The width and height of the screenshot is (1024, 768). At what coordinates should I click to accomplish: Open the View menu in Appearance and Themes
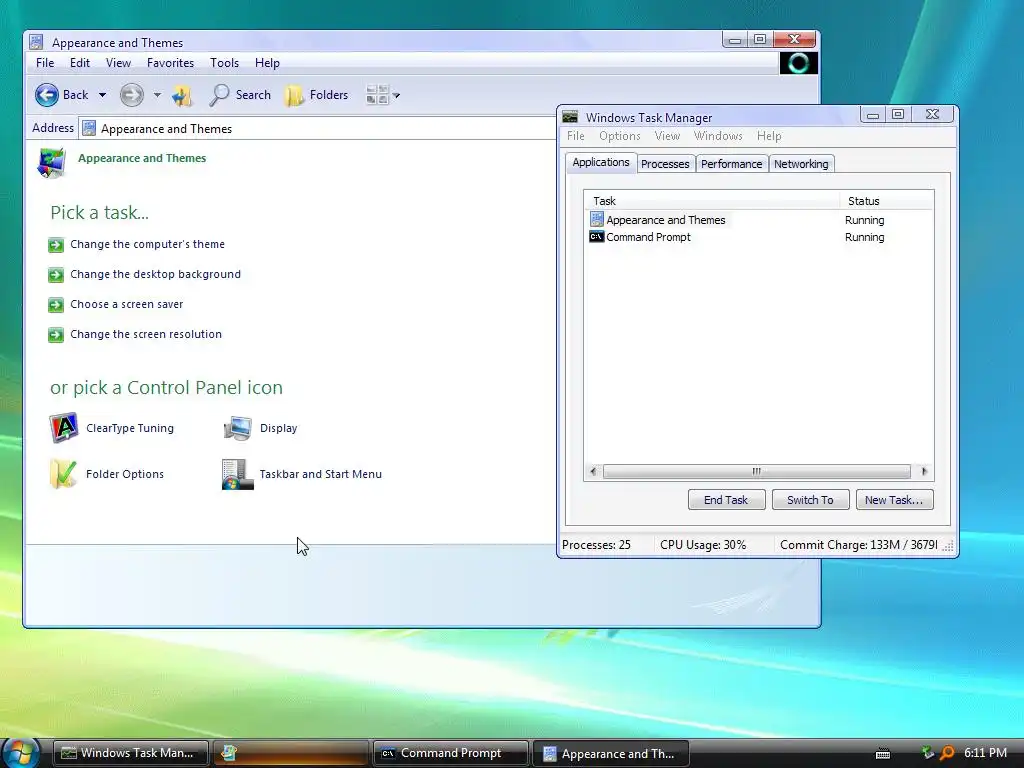pos(118,63)
